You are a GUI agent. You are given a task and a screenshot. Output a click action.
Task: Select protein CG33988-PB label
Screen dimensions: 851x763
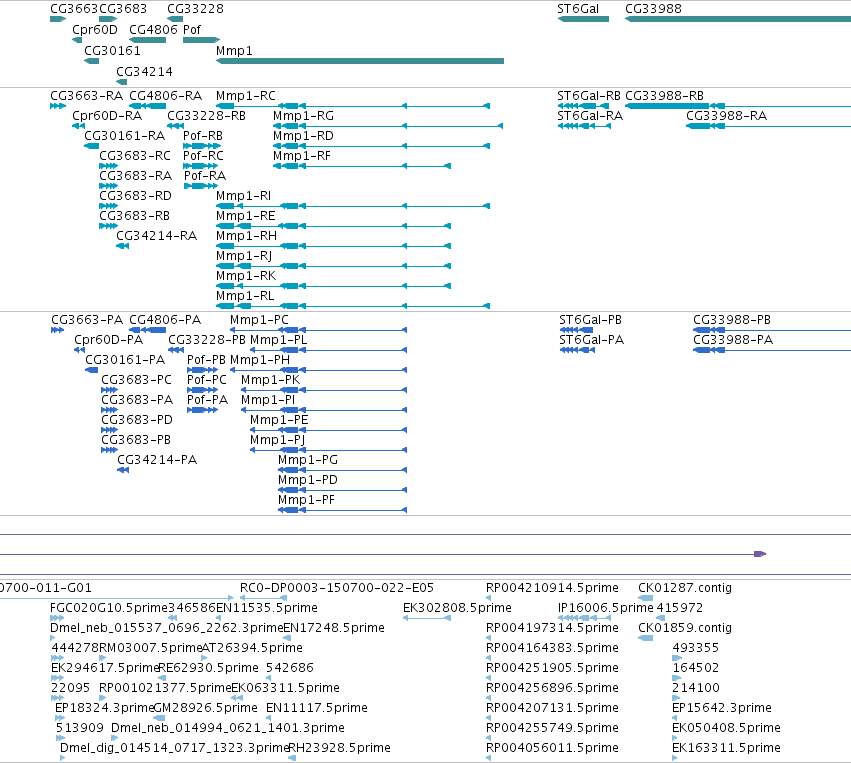point(732,320)
